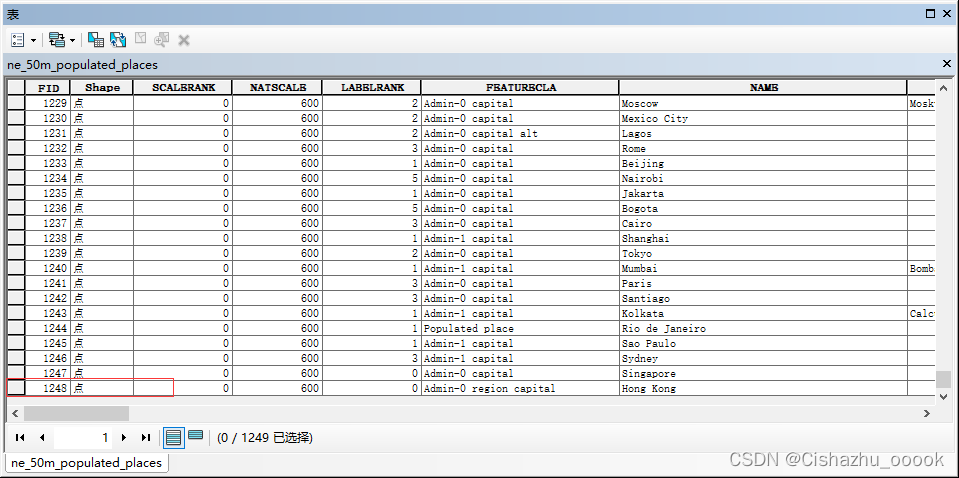Screen dimensions: 959x478
Task: Expand the Table Options dropdown arrow
Action: tap(33, 40)
